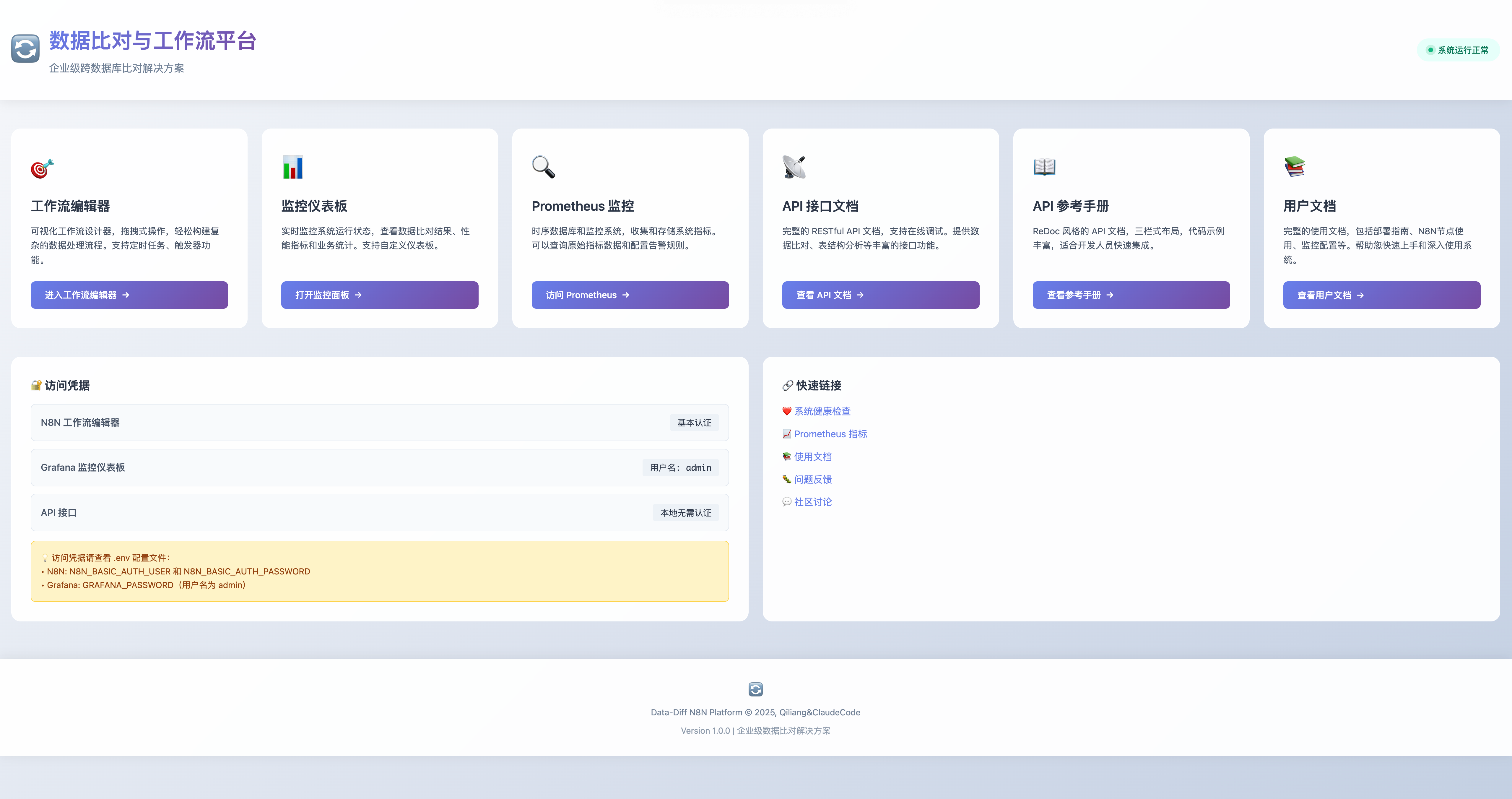Image resolution: width=1512 pixels, height=799 pixels.
Task: Click the 用户文档 card heading
Action: [x=1310, y=206]
